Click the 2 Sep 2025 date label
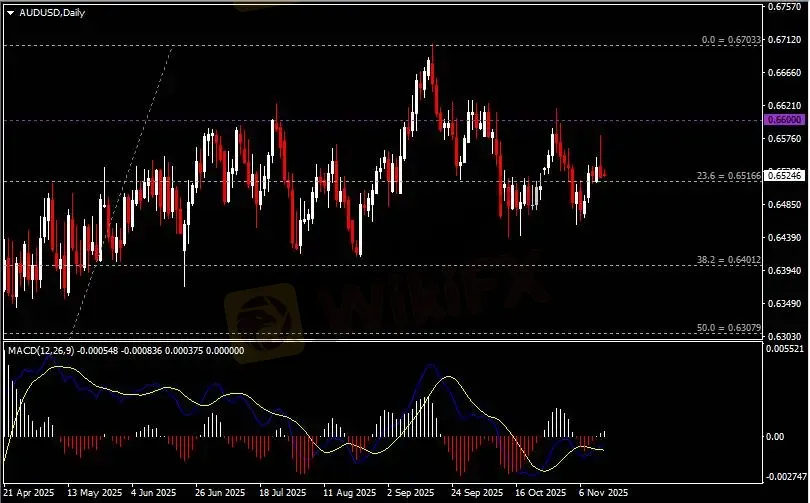The height and width of the screenshot is (503, 810). click(x=410, y=493)
